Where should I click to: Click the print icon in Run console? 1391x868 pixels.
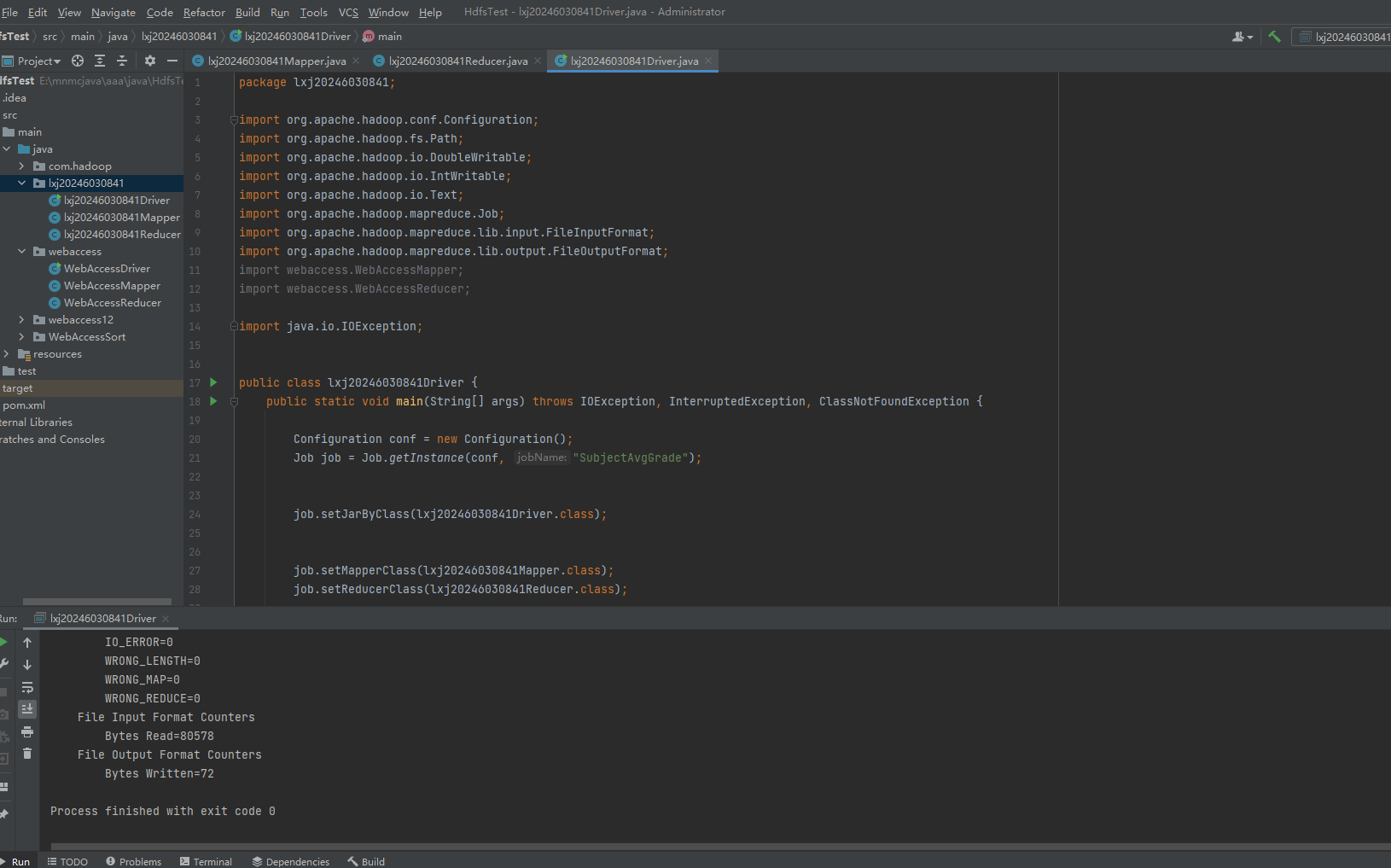[27, 731]
